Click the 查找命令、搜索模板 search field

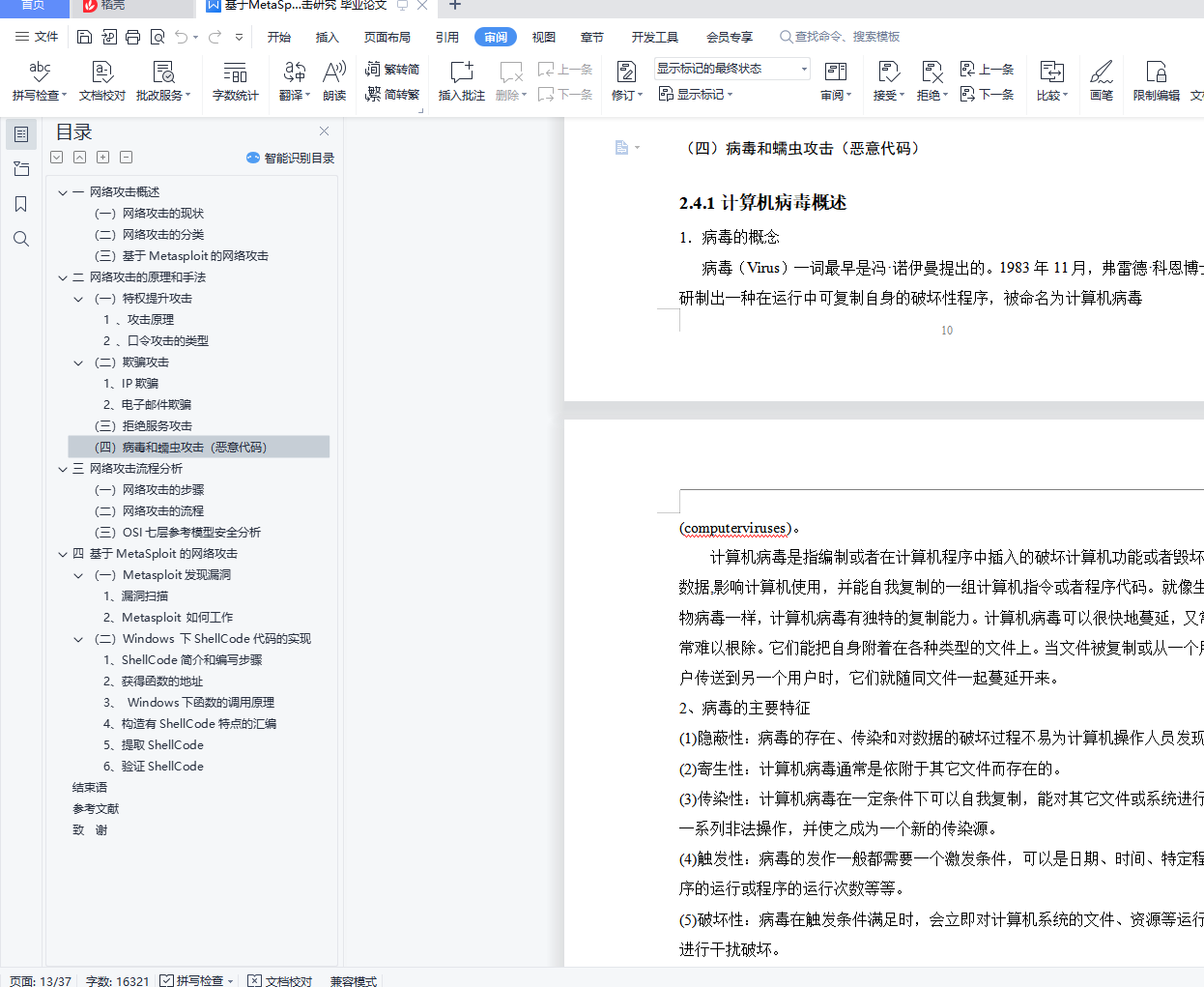tap(840, 37)
